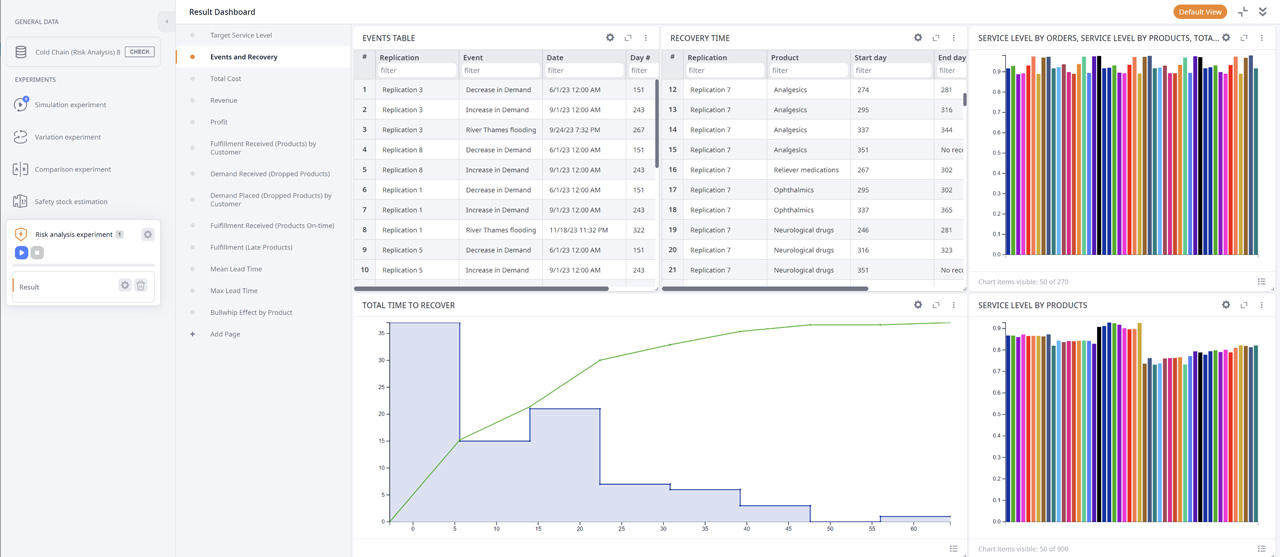The image size is (1280, 557).
Task: Select Bullwhip Effect by Product page
Action: pyautogui.click(x=251, y=312)
